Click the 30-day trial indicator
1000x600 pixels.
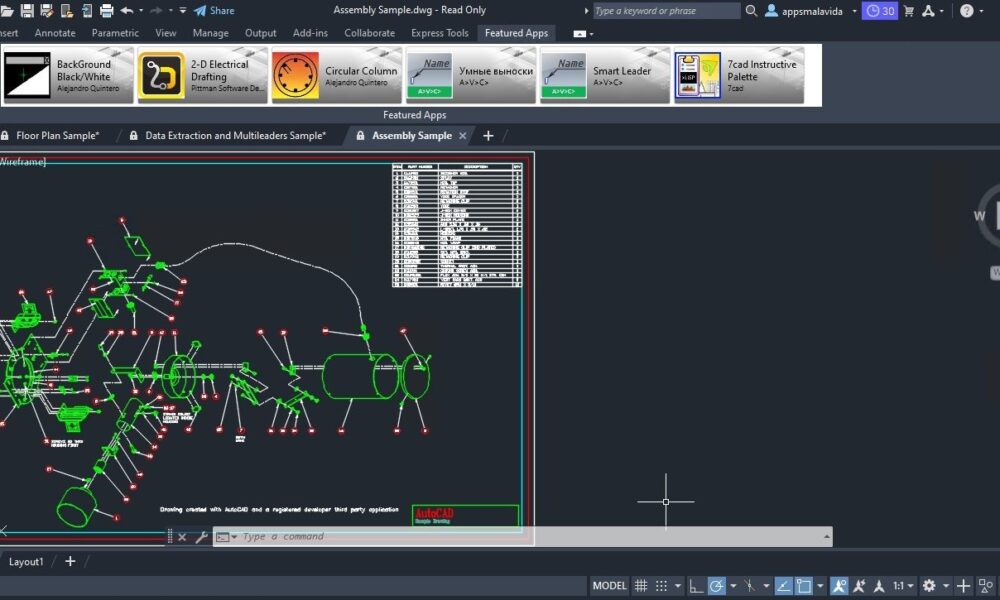[879, 11]
